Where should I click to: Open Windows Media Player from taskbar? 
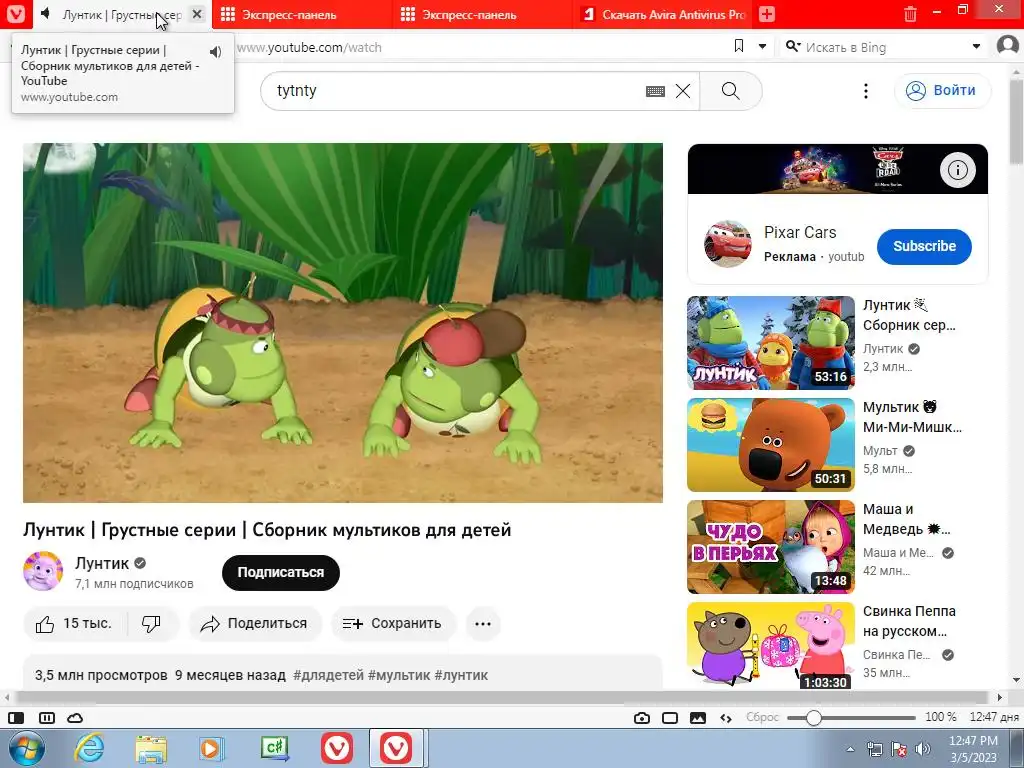click(212, 748)
